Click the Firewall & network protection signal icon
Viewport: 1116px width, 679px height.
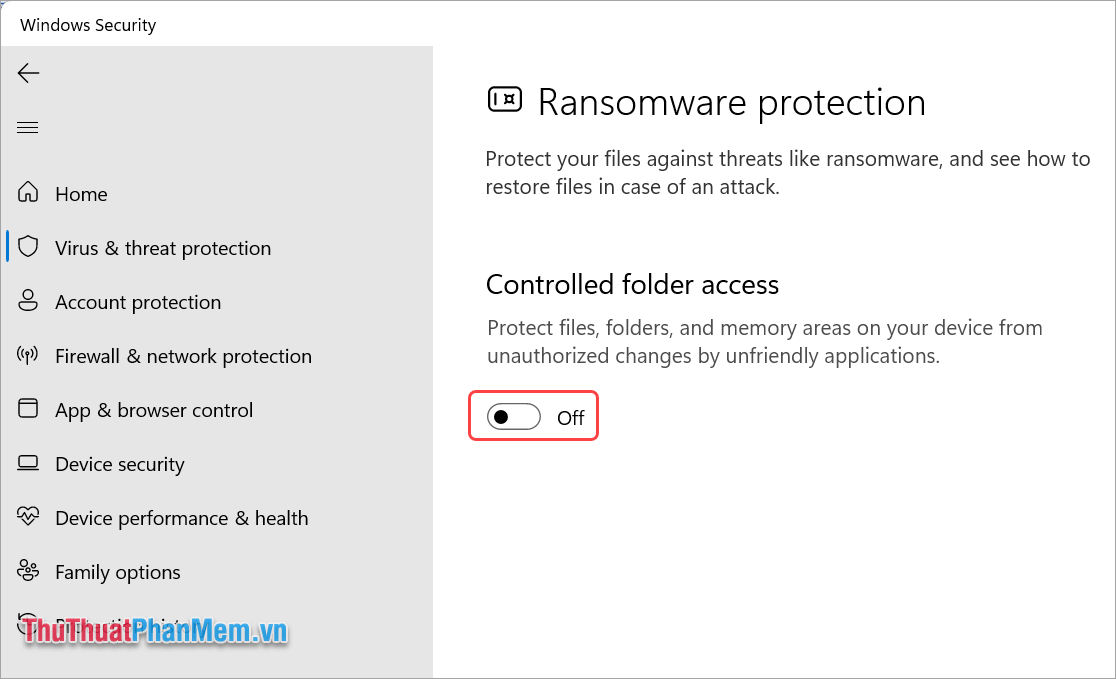[29, 355]
